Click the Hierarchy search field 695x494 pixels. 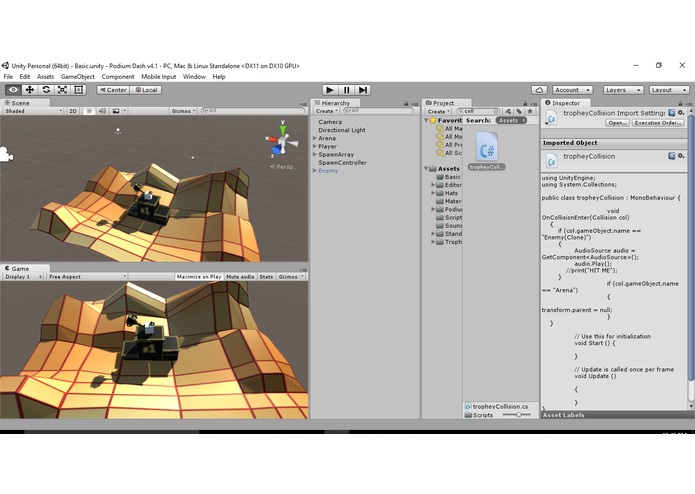[x=378, y=111]
